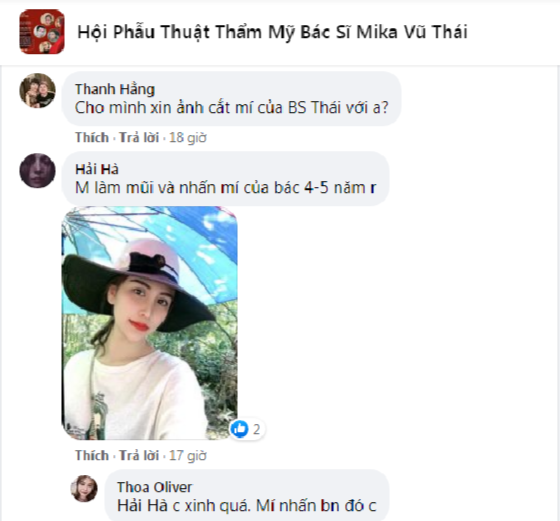Reply to Thanh Hằng's comment via Trả lời
This screenshot has width=560, height=521.
pos(139,137)
